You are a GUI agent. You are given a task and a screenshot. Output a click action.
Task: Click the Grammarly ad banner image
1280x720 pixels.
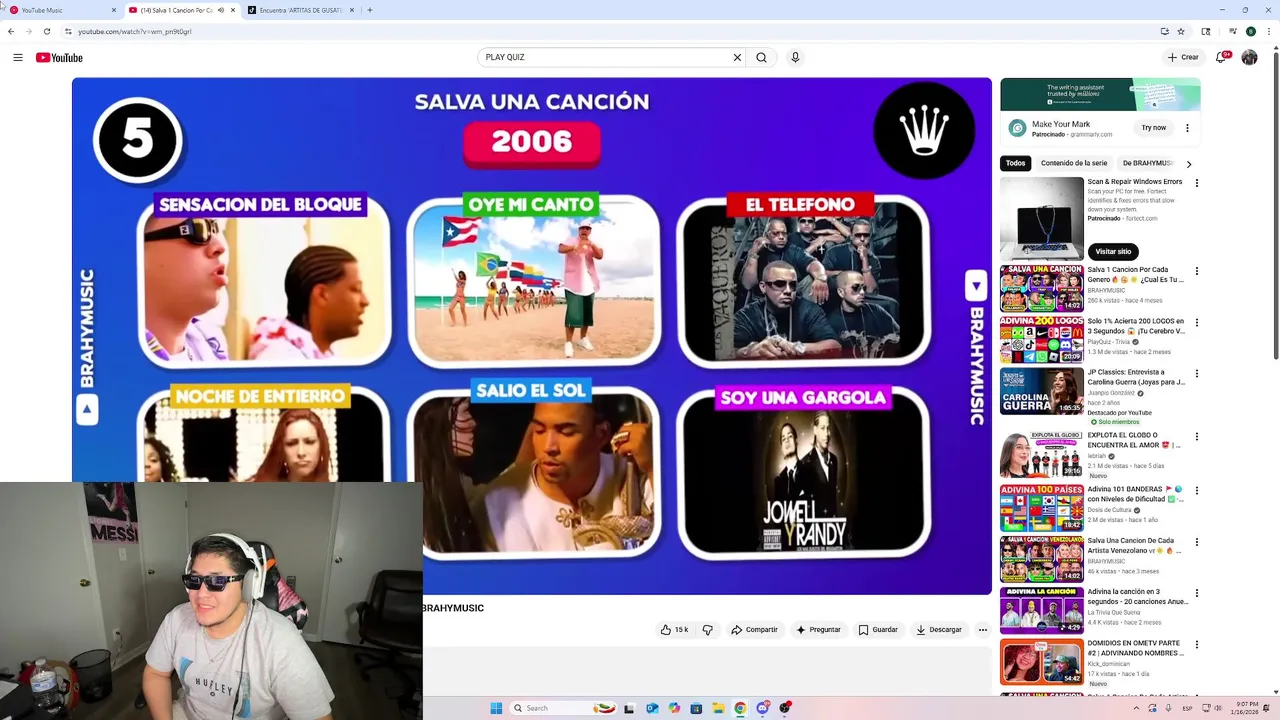[1100, 94]
